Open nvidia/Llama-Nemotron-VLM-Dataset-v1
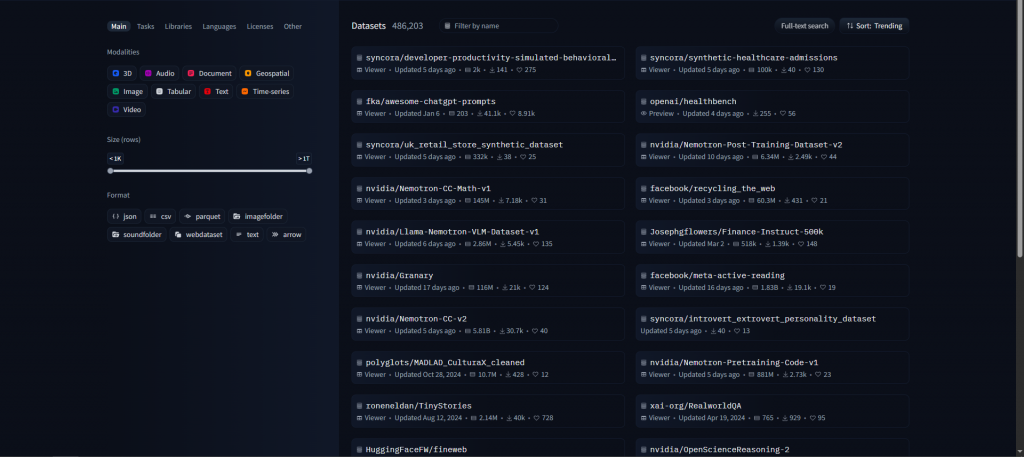This screenshot has width=1024, height=457. pos(488,237)
